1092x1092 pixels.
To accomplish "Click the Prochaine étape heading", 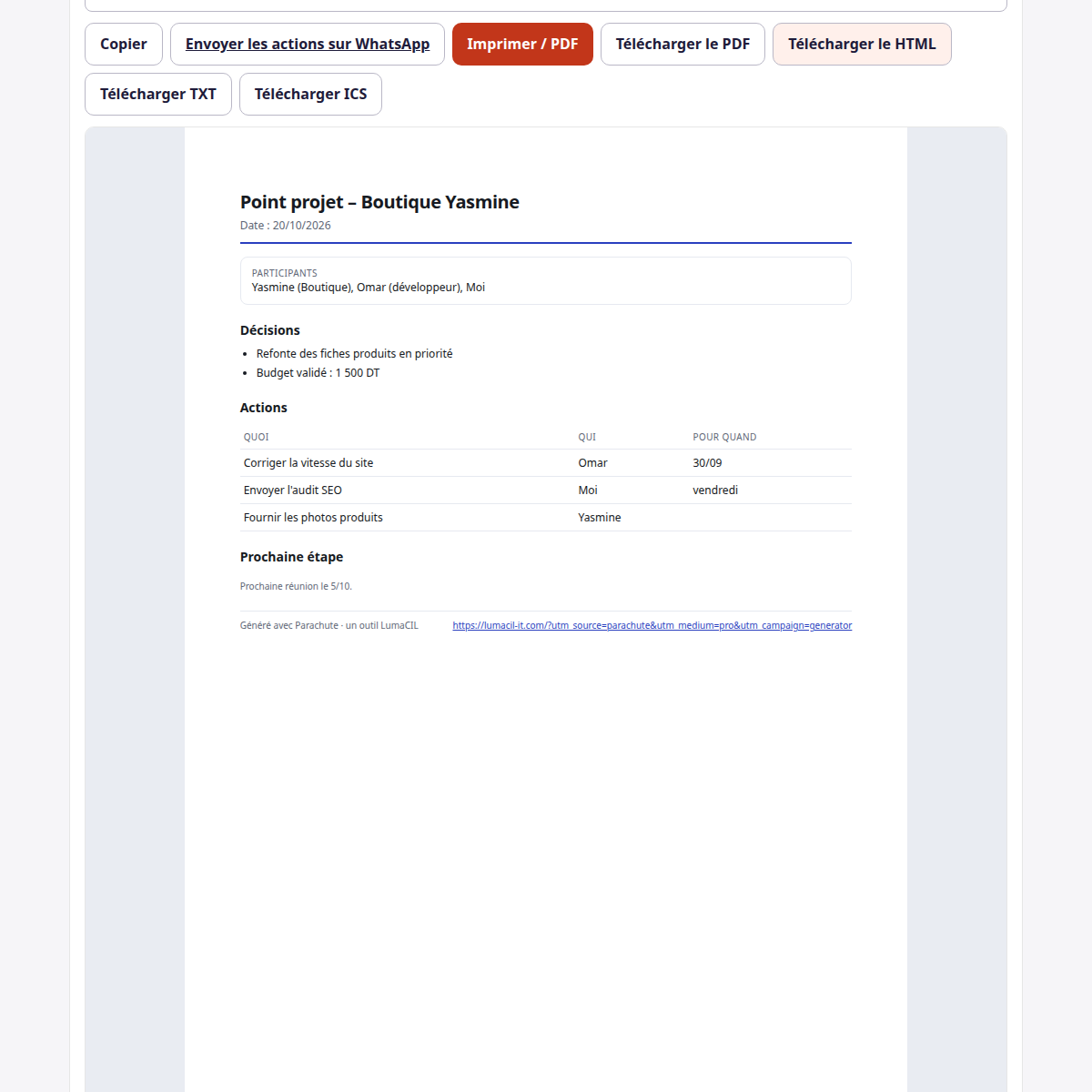I will (291, 557).
